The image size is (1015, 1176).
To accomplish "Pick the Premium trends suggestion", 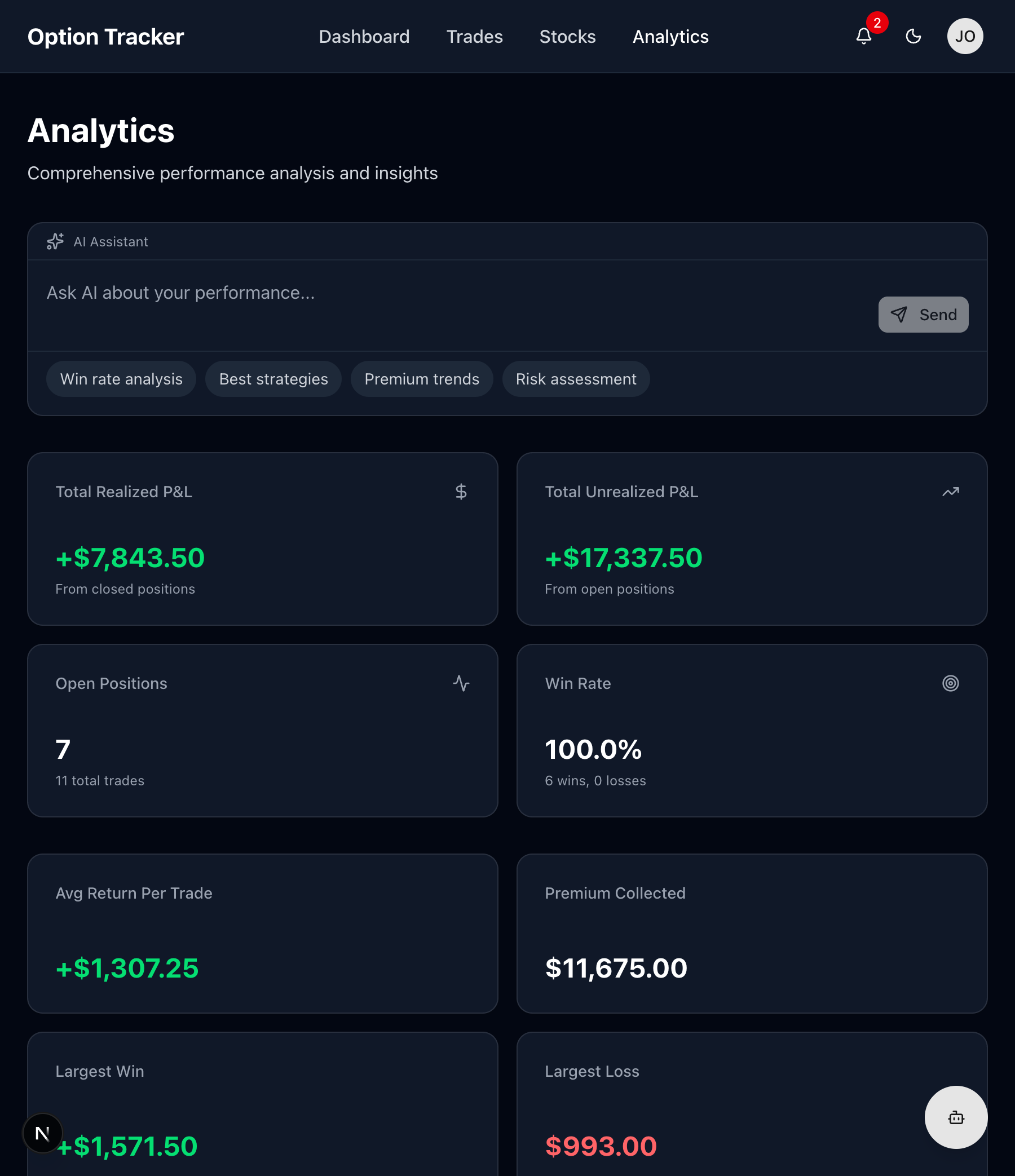I will (421, 379).
